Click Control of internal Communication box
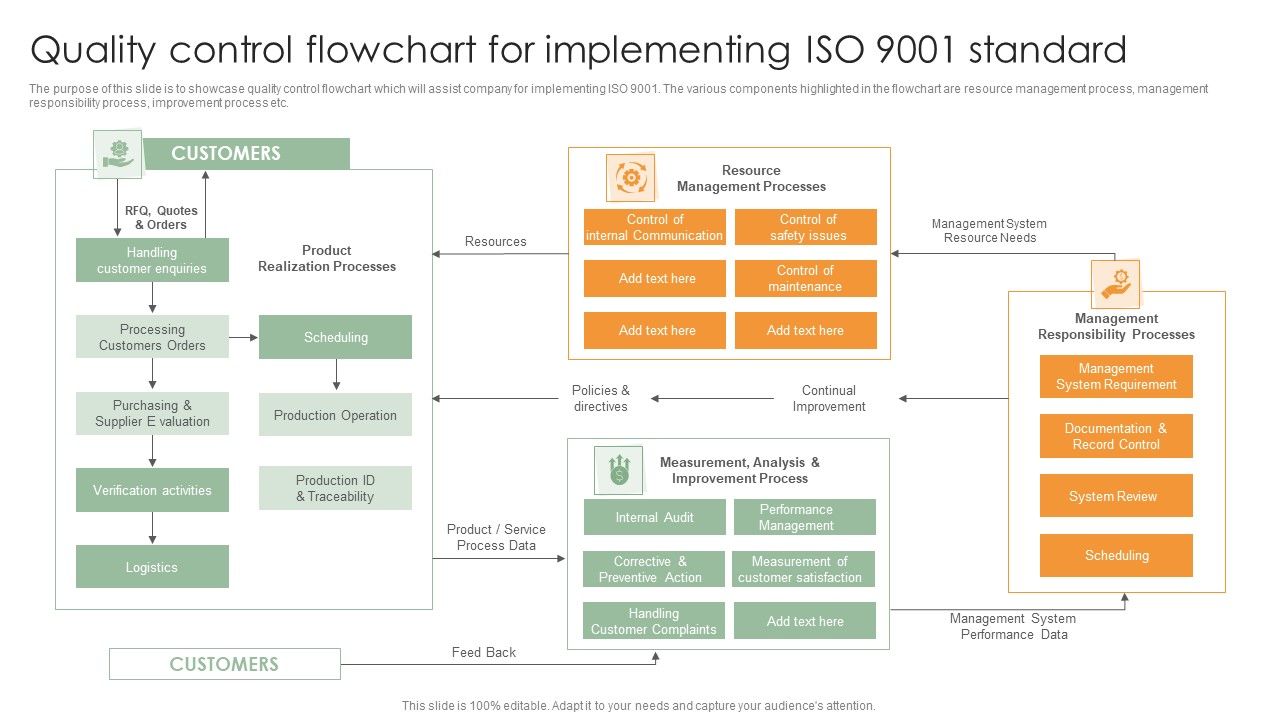The image size is (1280, 720). (655, 227)
